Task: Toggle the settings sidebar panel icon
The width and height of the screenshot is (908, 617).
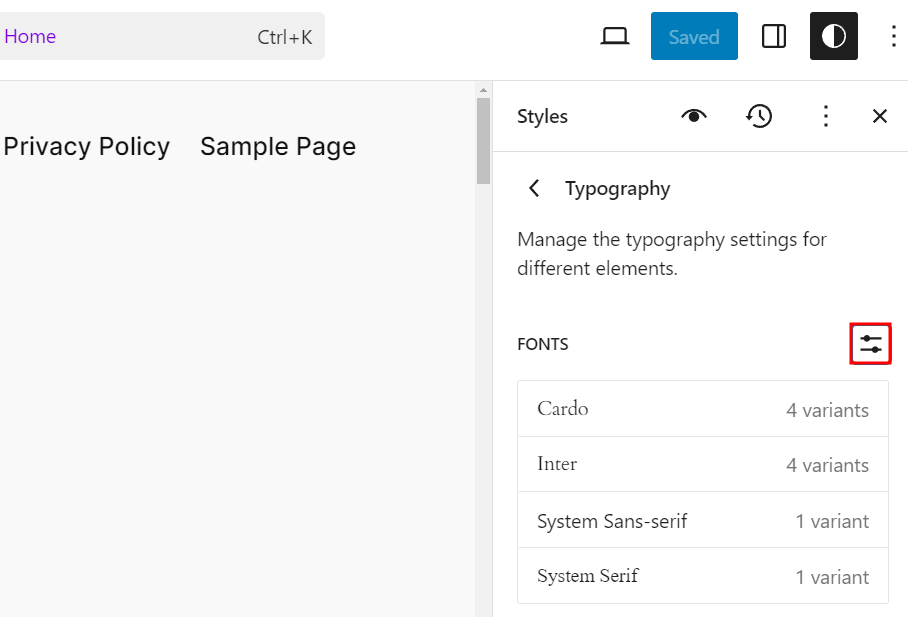Action: [773, 36]
